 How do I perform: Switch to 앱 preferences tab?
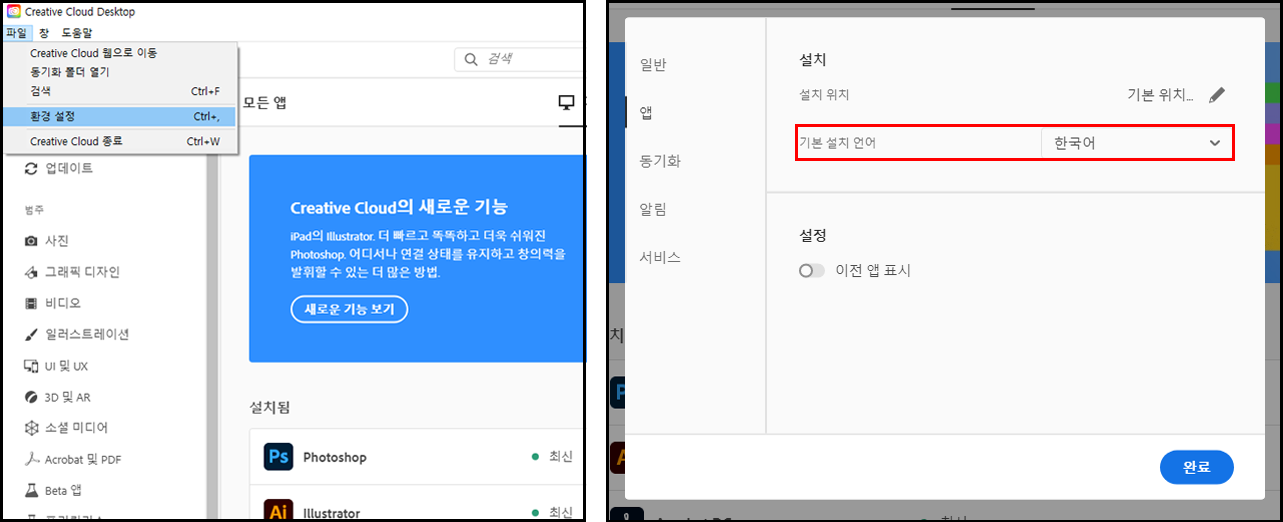(647, 113)
